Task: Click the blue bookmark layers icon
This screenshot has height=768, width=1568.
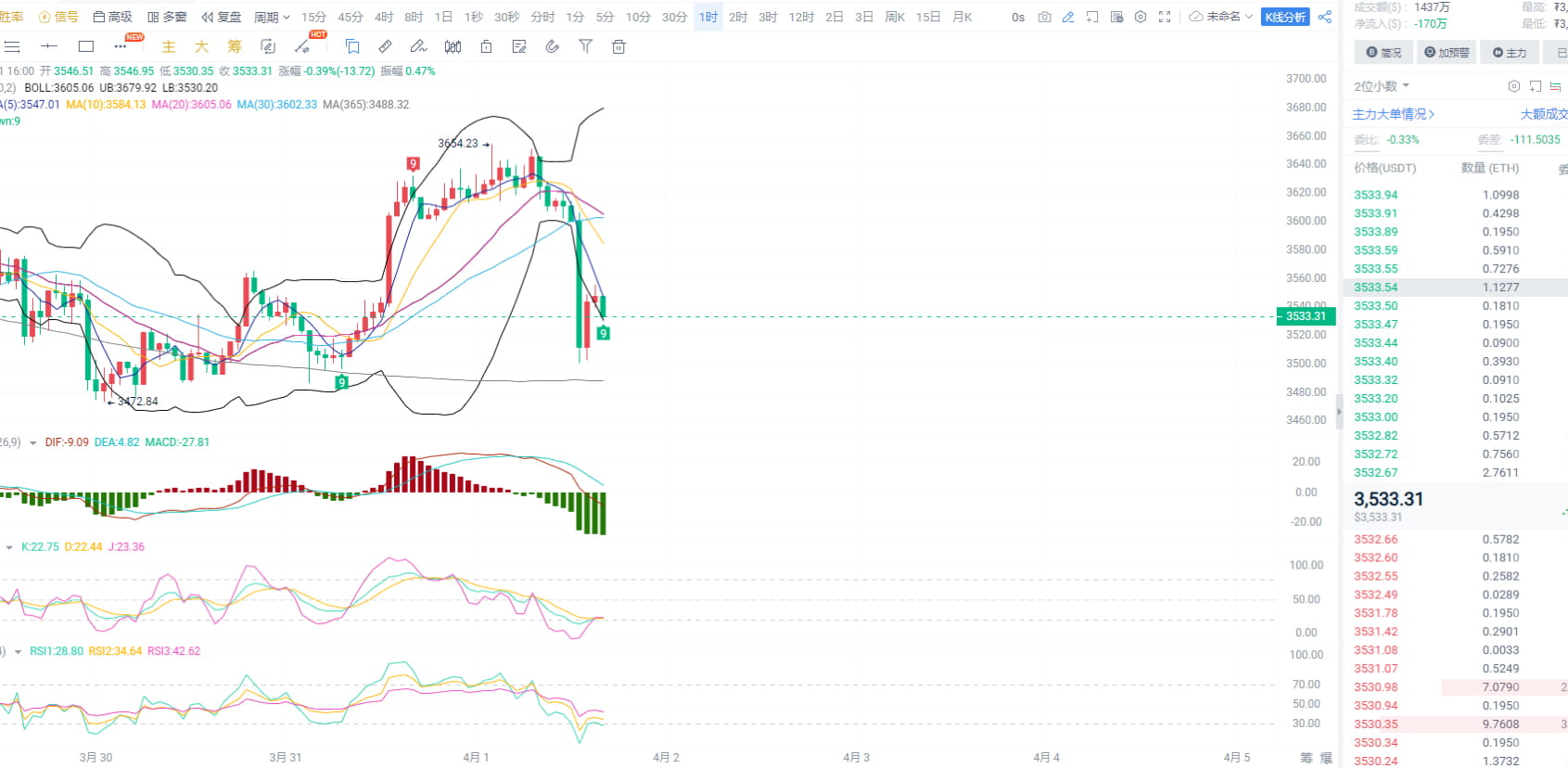Action: pyautogui.click(x=352, y=46)
